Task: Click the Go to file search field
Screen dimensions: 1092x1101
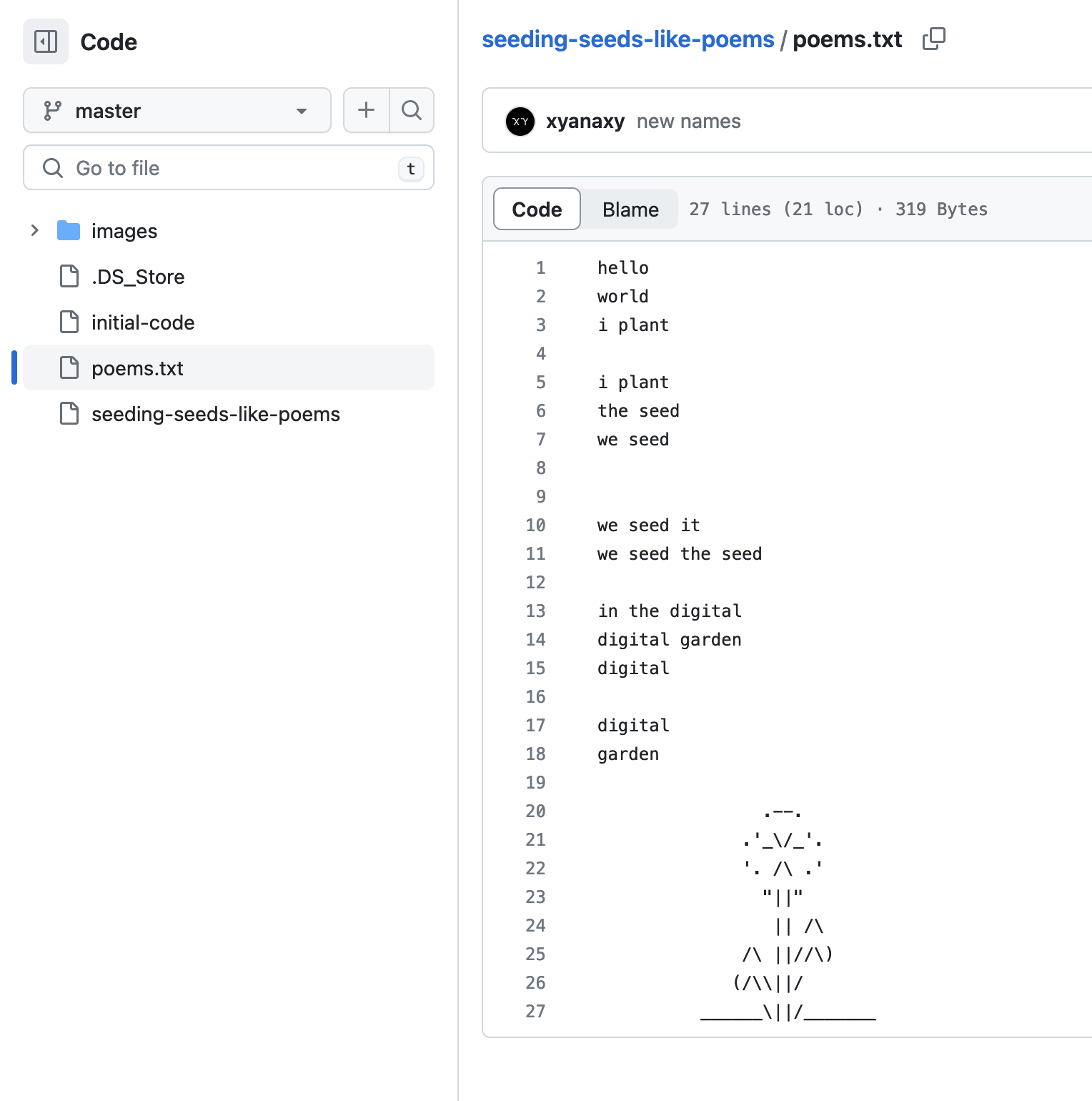Action: pos(229,168)
